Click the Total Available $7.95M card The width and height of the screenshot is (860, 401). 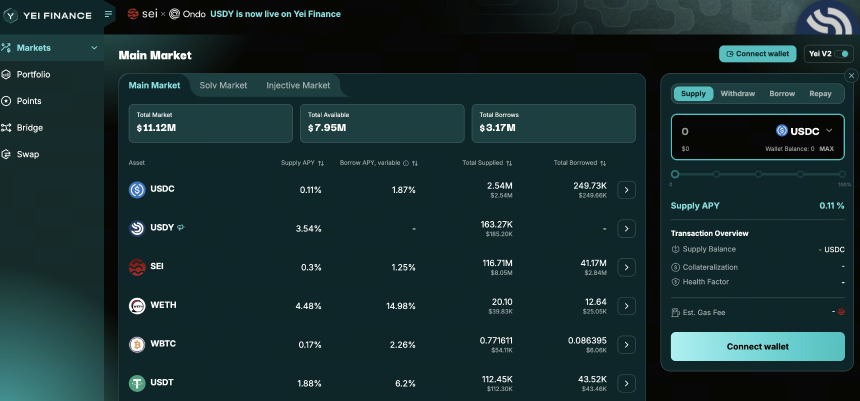coord(382,123)
